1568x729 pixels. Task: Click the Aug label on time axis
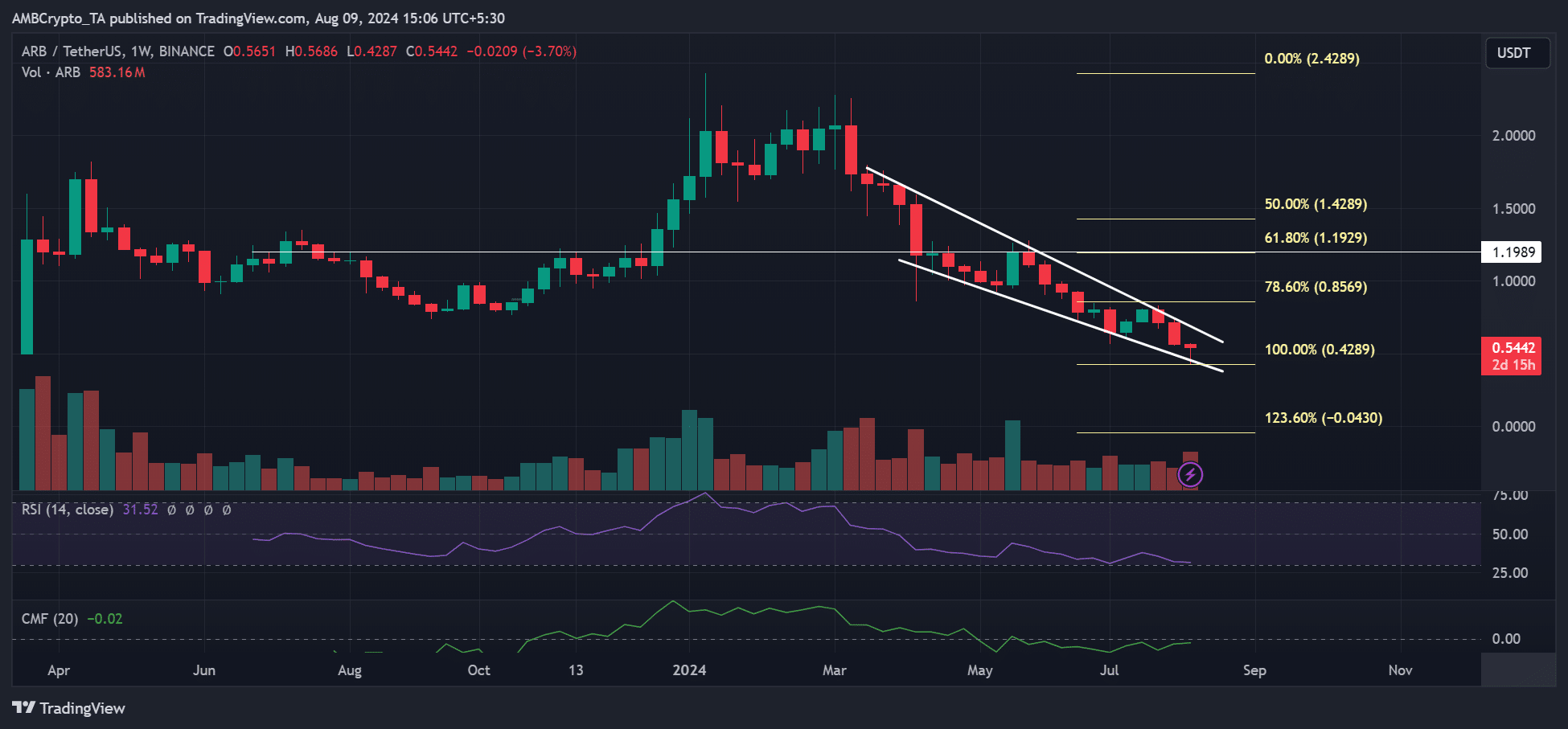coord(350,670)
